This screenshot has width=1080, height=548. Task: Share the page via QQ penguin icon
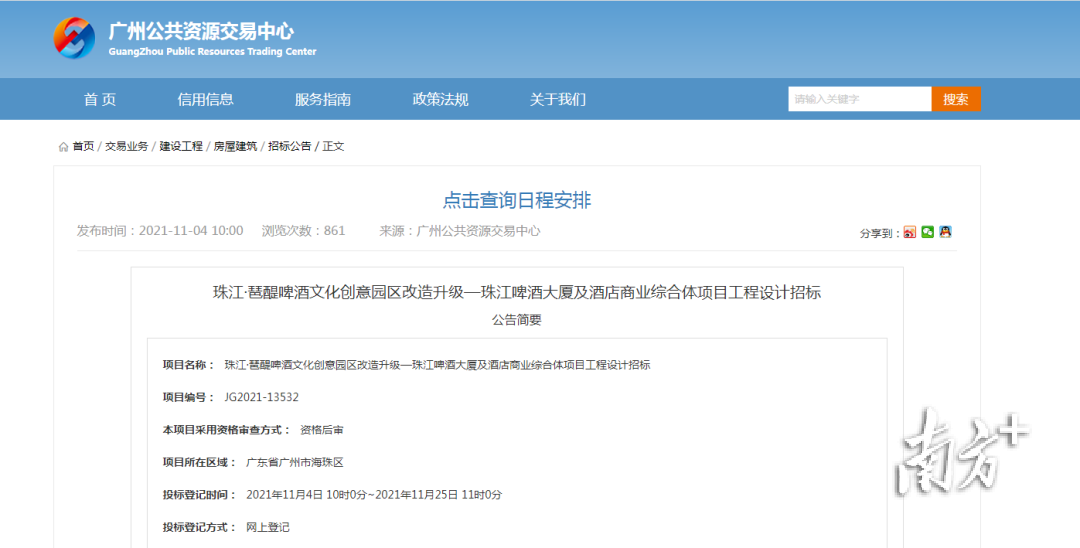click(945, 232)
